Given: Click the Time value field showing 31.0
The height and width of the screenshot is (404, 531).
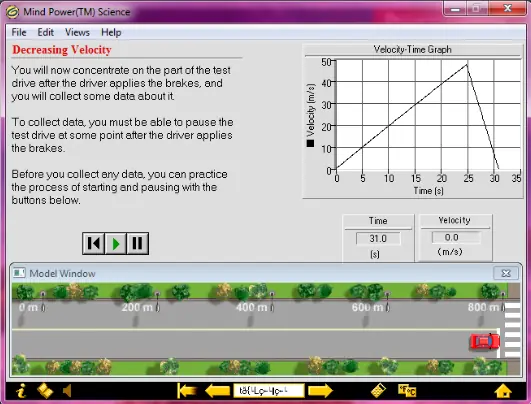Looking at the screenshot, I should (x=378, y=238).
